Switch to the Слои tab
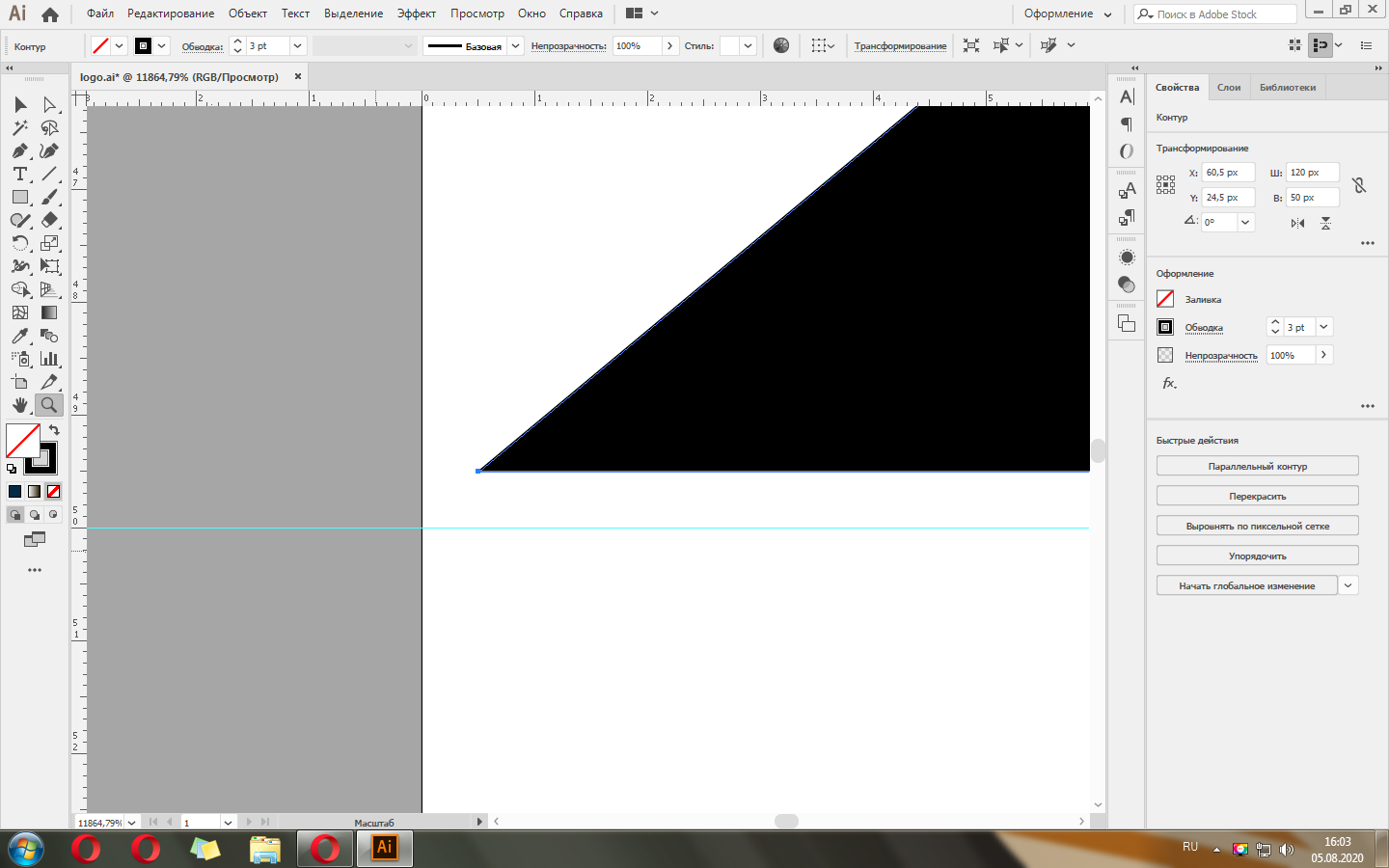The height and width of the screenshot is (868, 1389). coord(1228,88)
